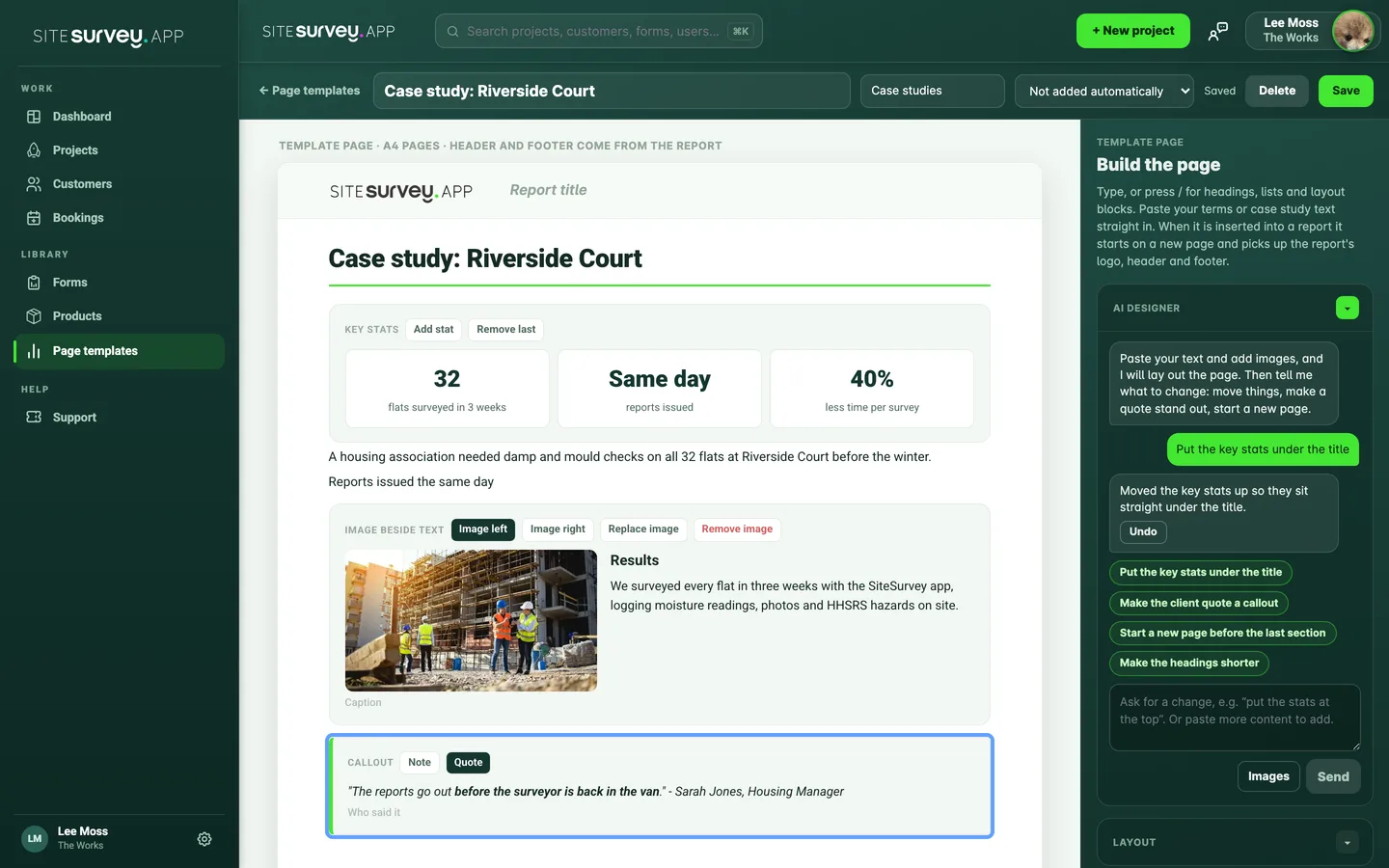This screenshot has height=868, width=1389.
Task: Click the Bookings calendar icon
Action: 34,218
